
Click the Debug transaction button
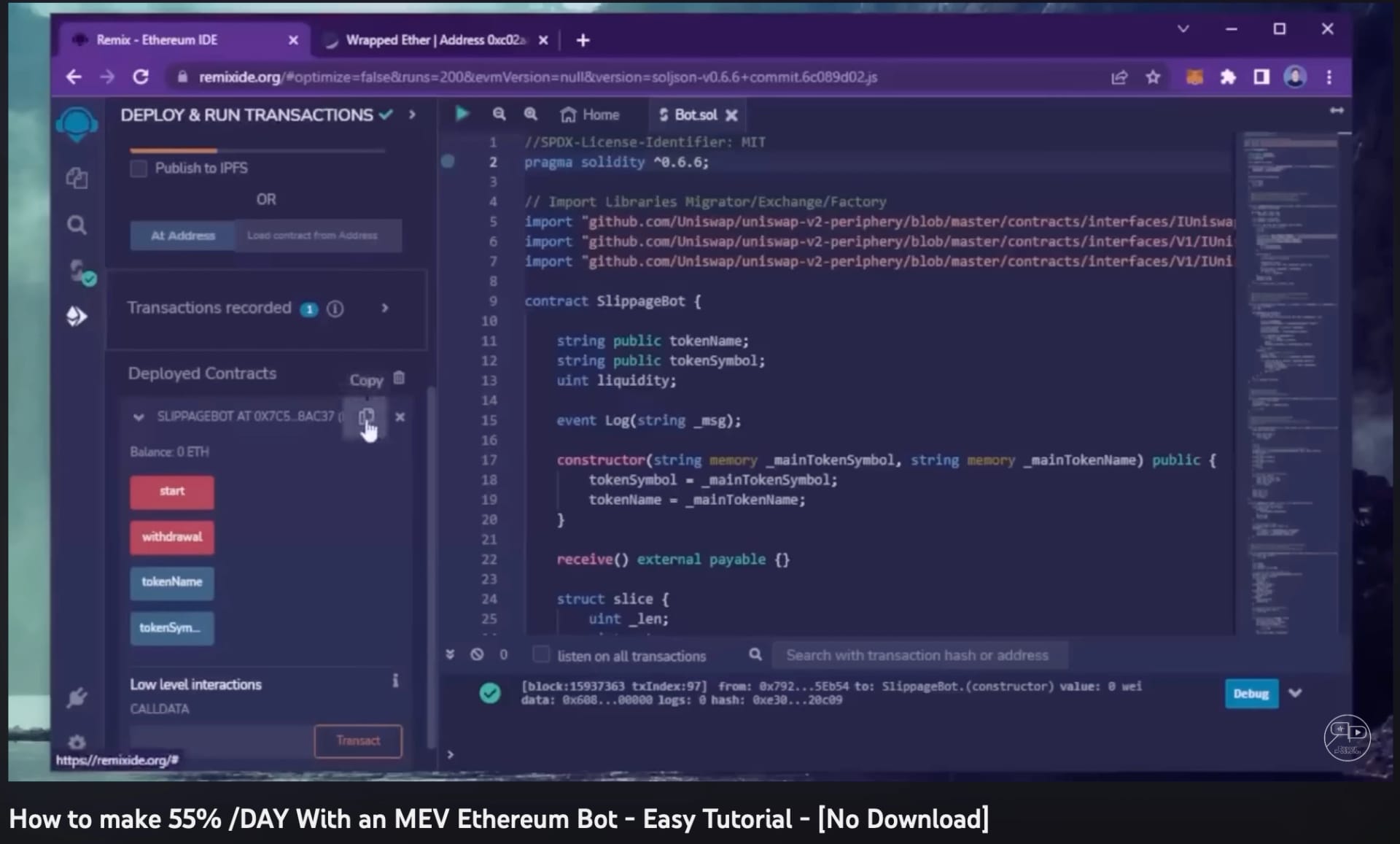click(1251, 693)
